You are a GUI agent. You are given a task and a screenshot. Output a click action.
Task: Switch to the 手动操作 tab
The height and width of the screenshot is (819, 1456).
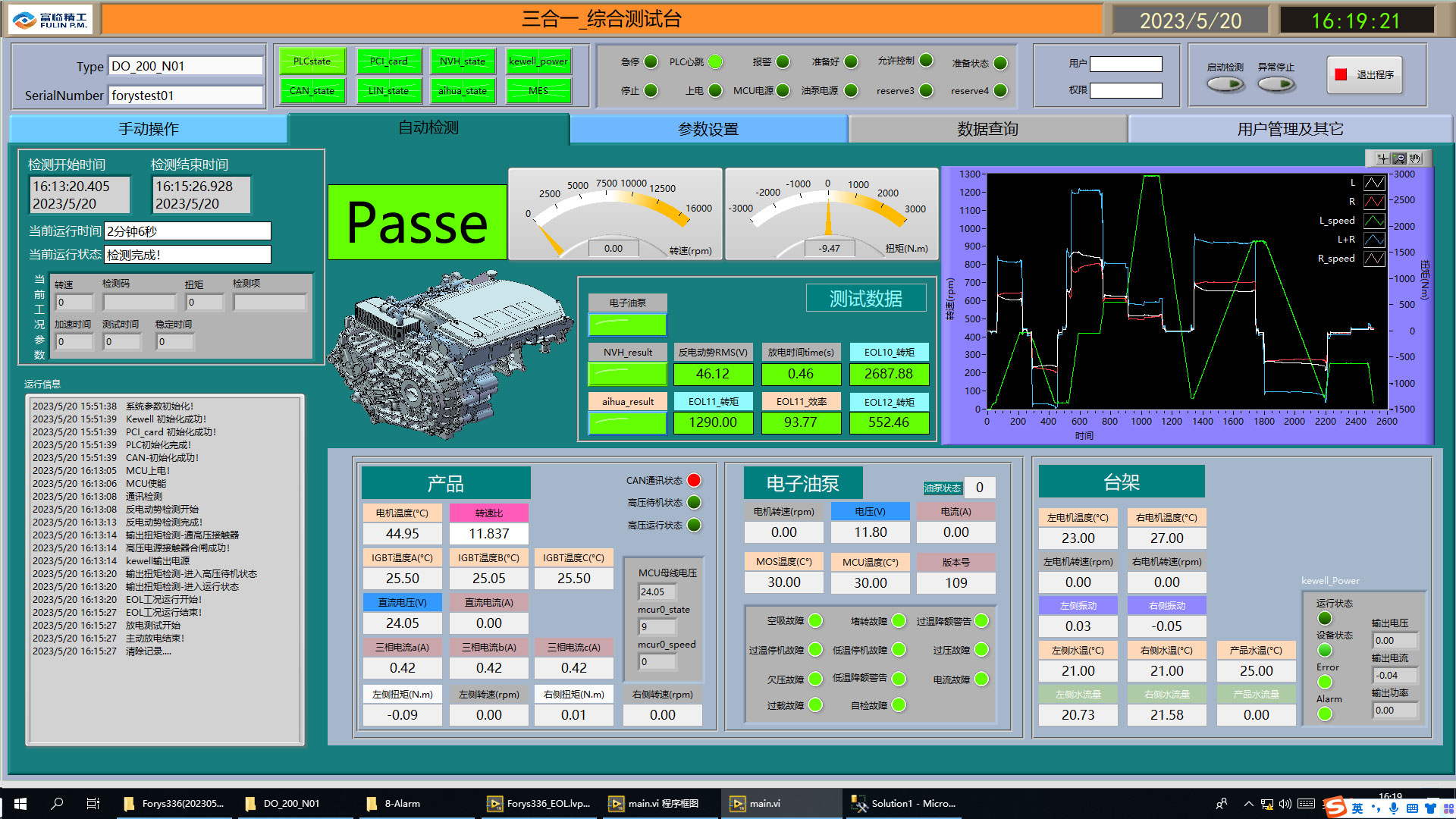click(x=149, y=129)
